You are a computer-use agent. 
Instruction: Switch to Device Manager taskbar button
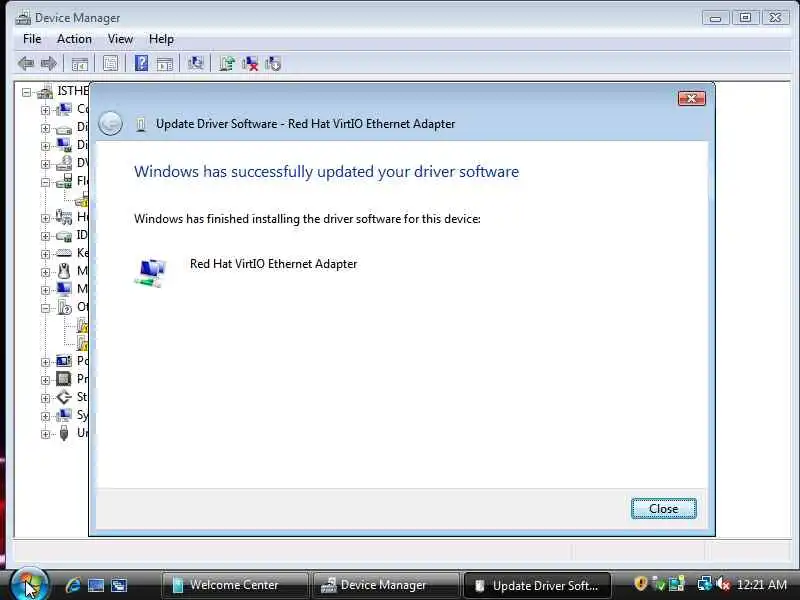[x=384, y=585]
